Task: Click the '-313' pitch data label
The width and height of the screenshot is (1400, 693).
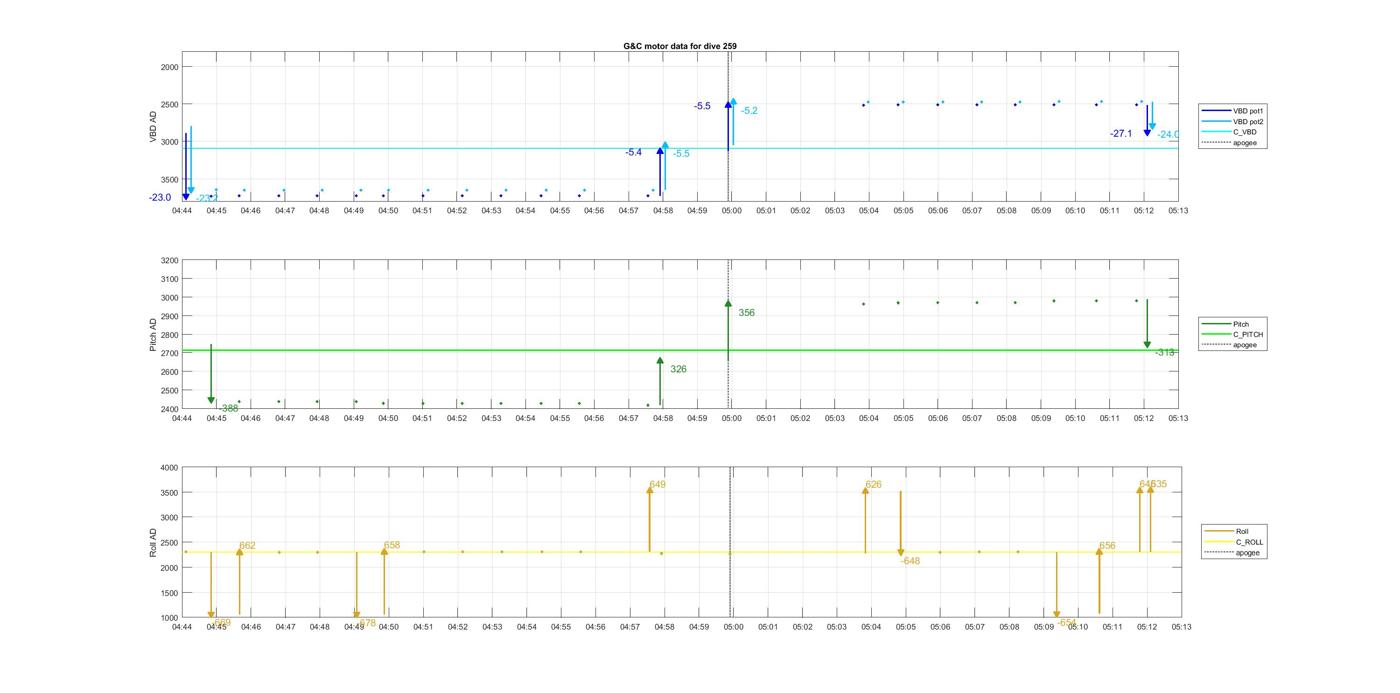Action: tap(1165, 352)
